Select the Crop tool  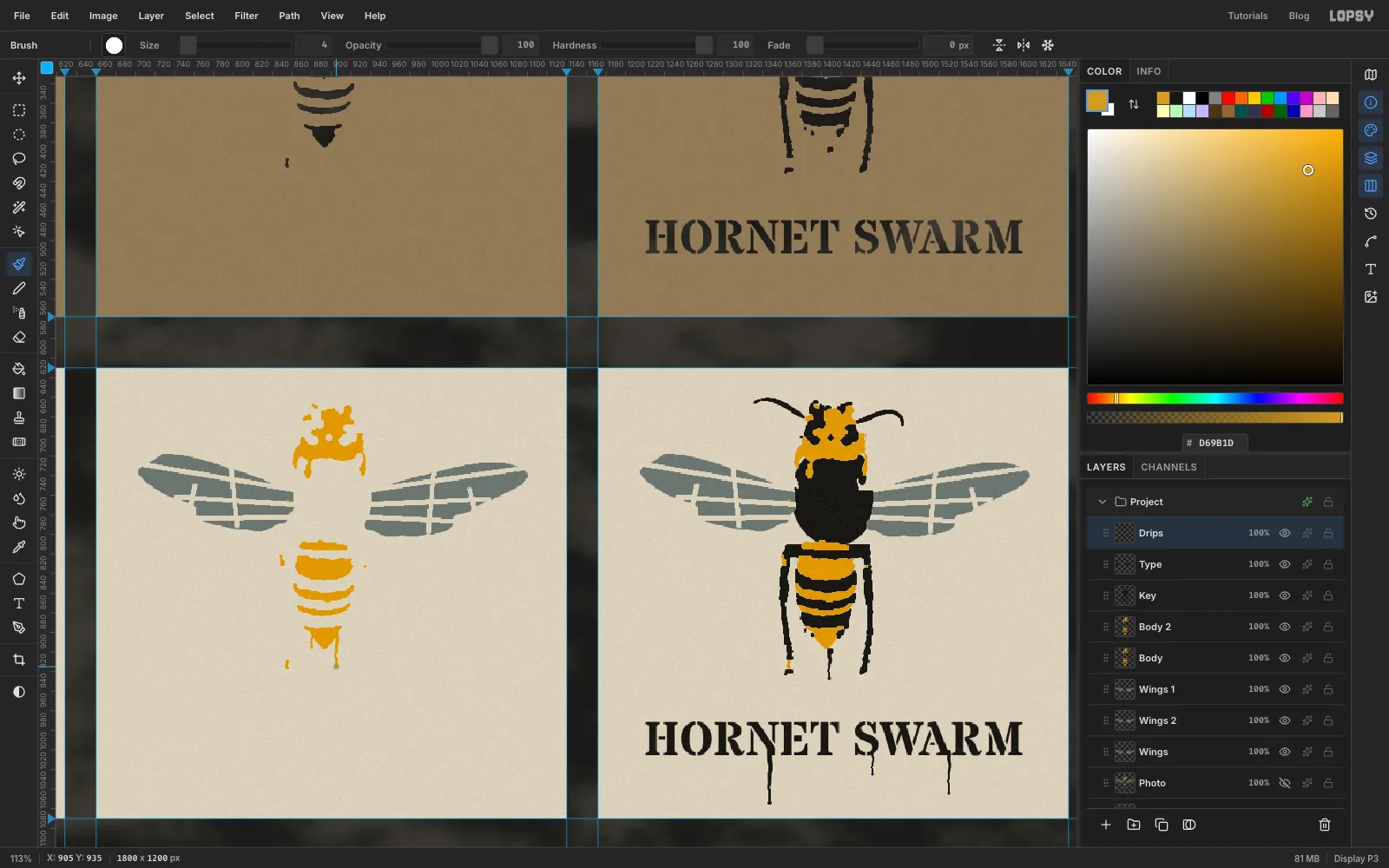19,660
